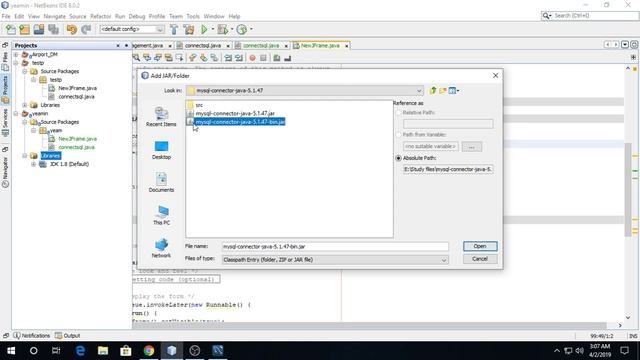Select mysql-connector-java-5.1.47.jar file
Viewport: 640px width, 360px height.
235,113
